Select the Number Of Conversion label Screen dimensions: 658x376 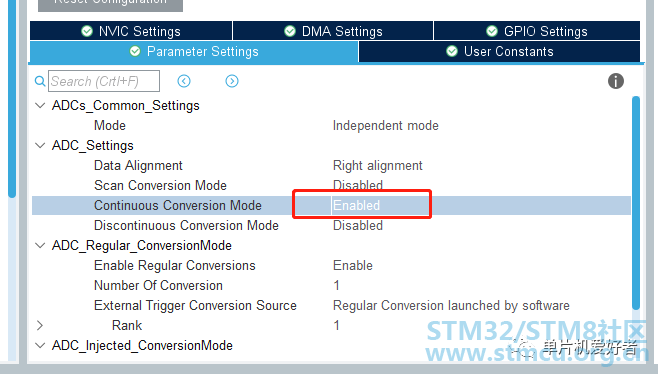click(158, 285)
